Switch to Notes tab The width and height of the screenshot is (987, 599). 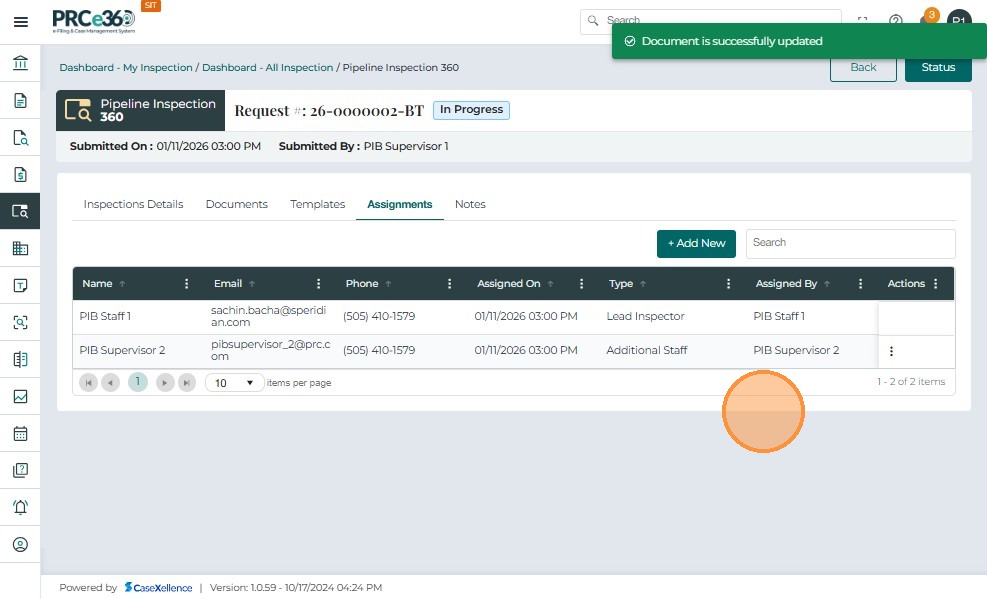(x=470, y=204)
